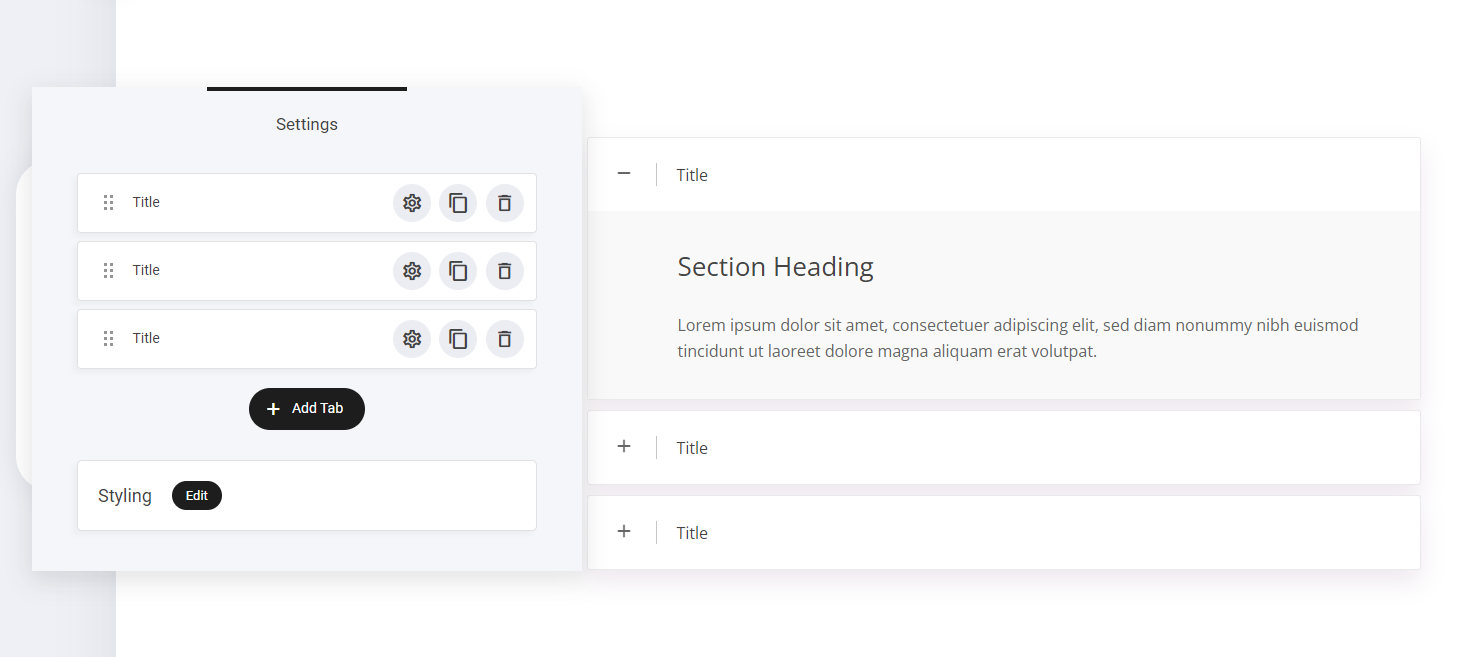Click drag handle of third Title tab
Viewport: 1481px width, 657px height.
pos(109,339)
